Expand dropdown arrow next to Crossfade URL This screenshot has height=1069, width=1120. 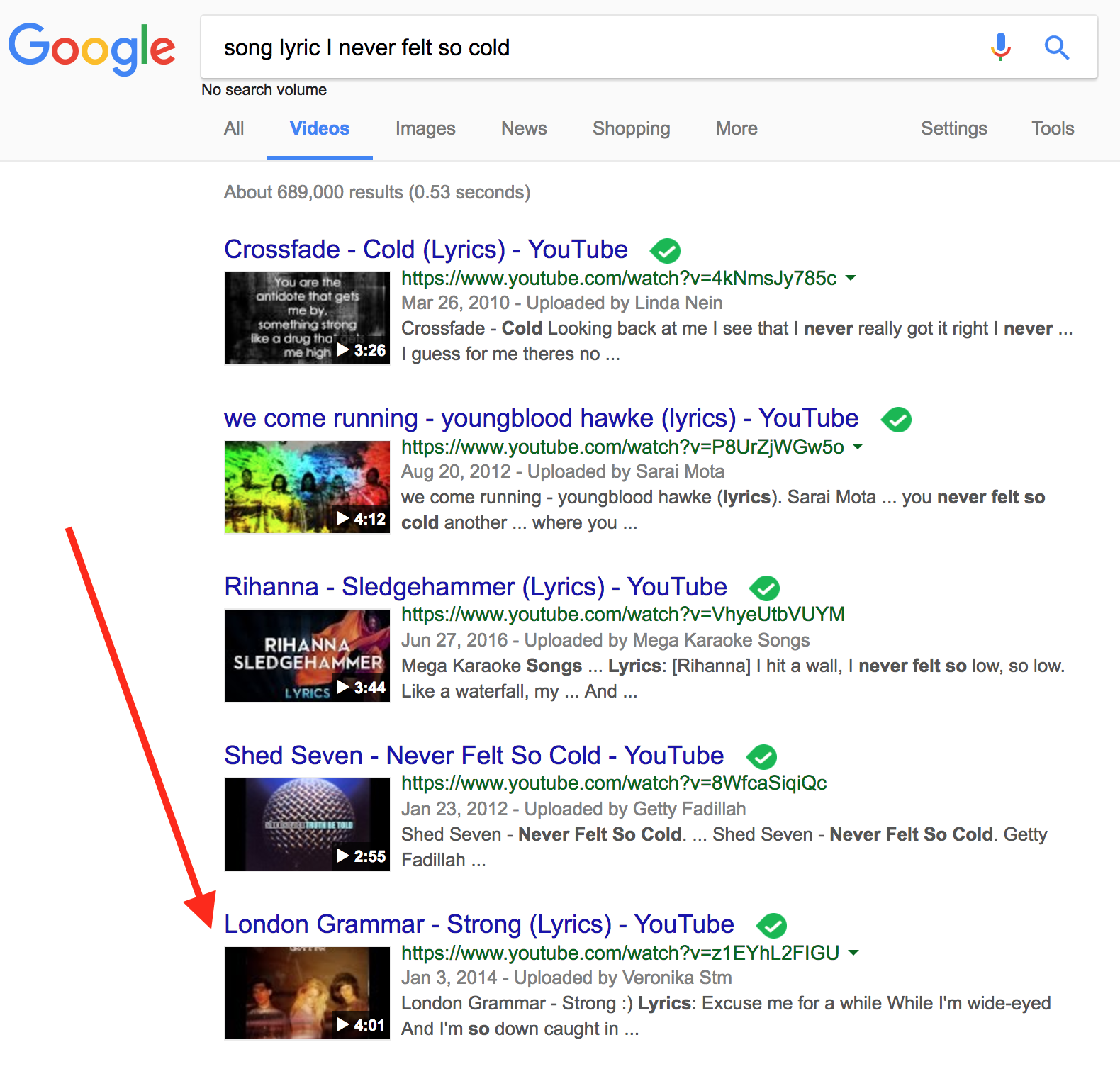(851, 278)
